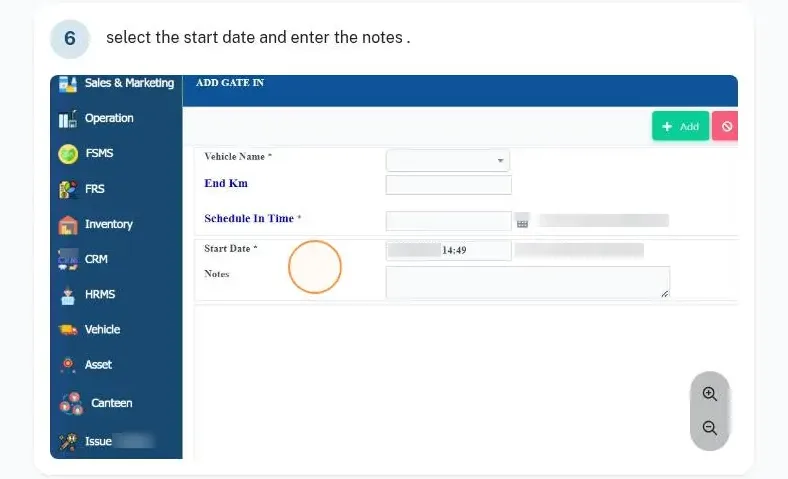Click the Vehicle truck icon
The width and height of the screenshot is (788, 479).
[68, 330]
